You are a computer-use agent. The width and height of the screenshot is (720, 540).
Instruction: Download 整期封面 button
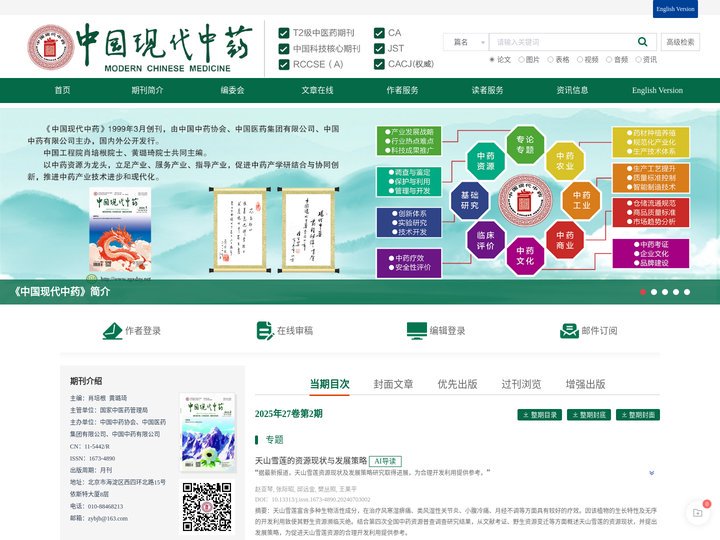coord(638,415)
